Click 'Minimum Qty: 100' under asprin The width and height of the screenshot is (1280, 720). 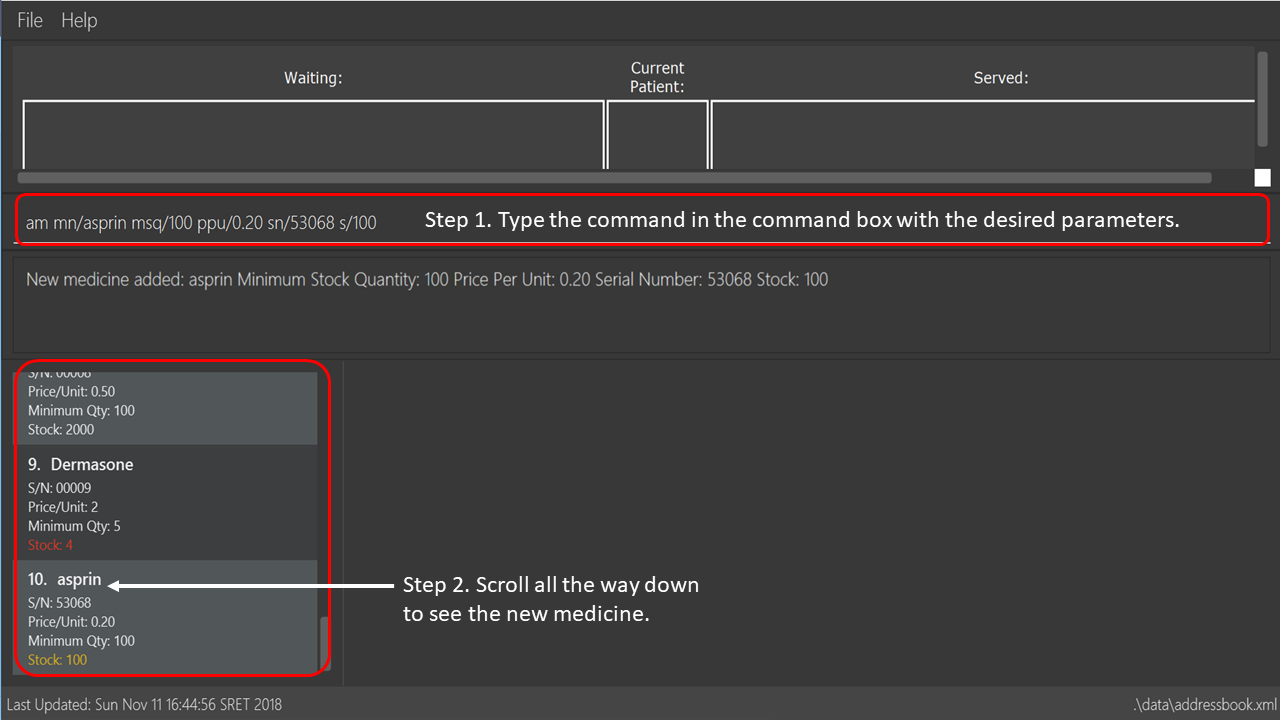[x=81, y=641]
